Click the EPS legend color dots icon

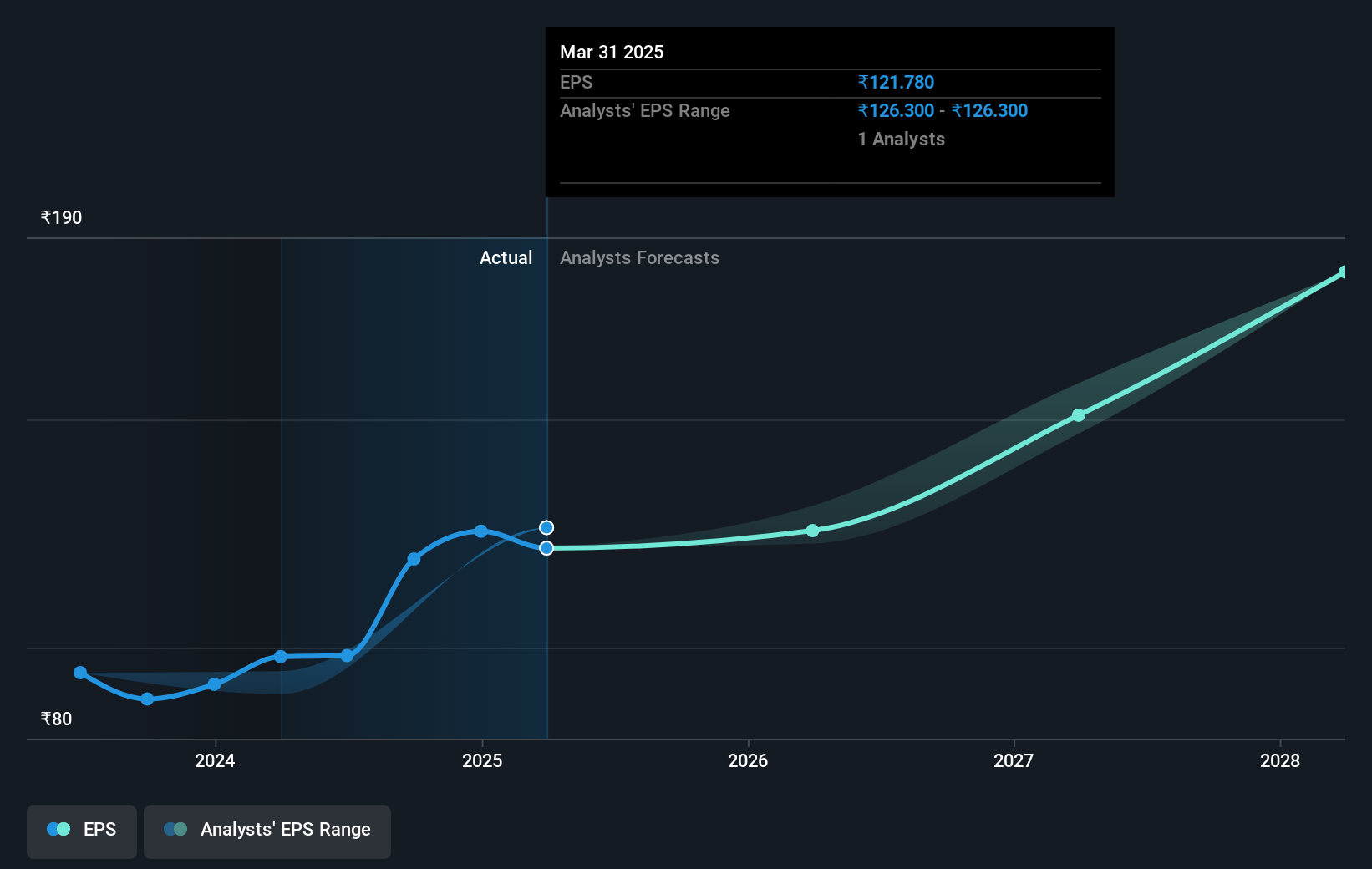pos(58,829)
